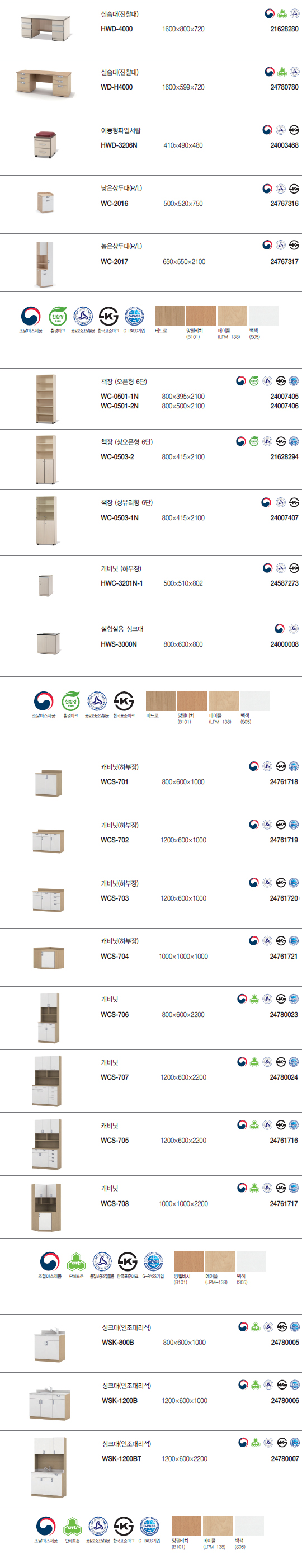Click the WC-0501-2N model name

point(119,406)
